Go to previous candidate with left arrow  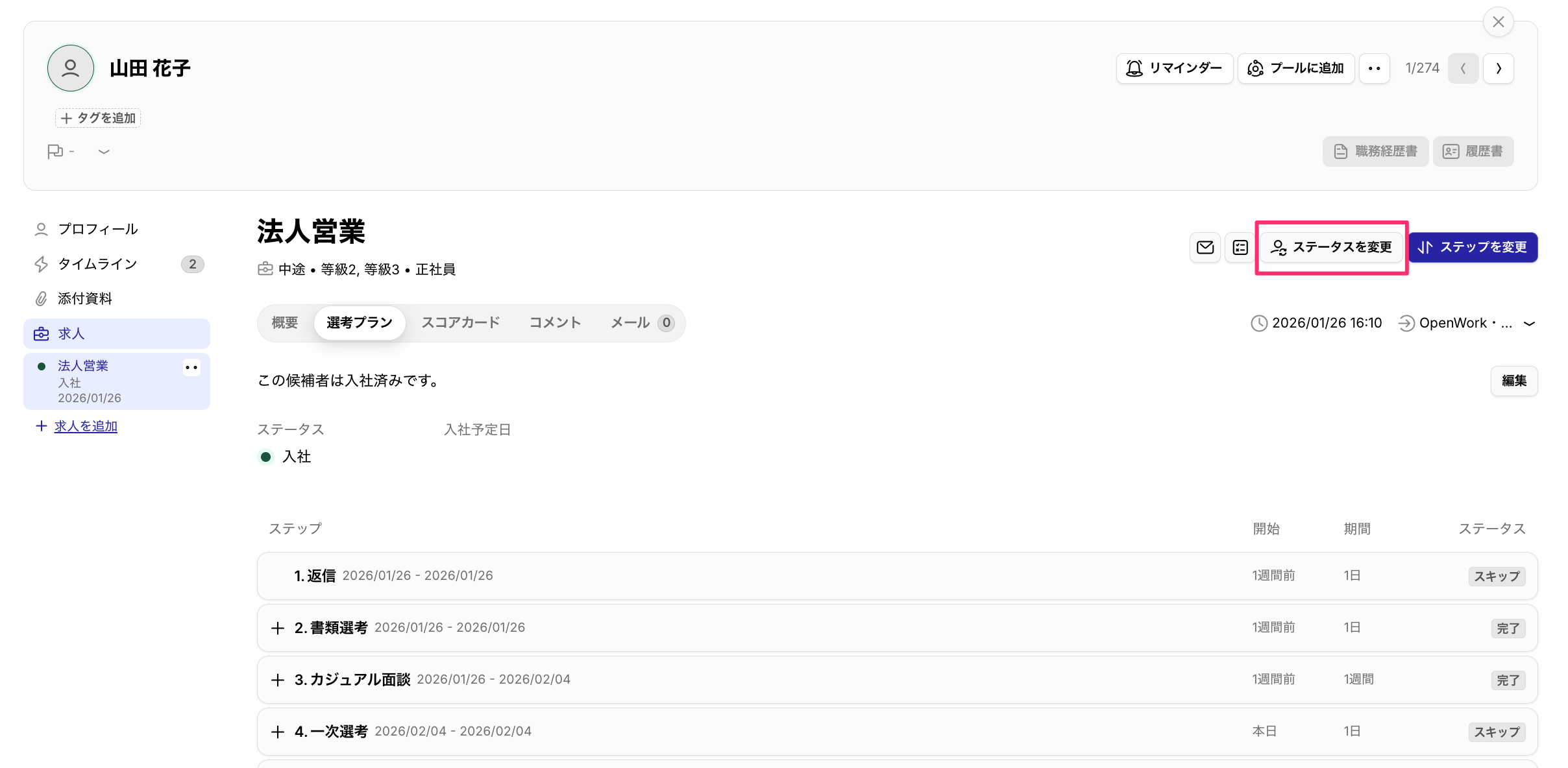pos(1463,68)
